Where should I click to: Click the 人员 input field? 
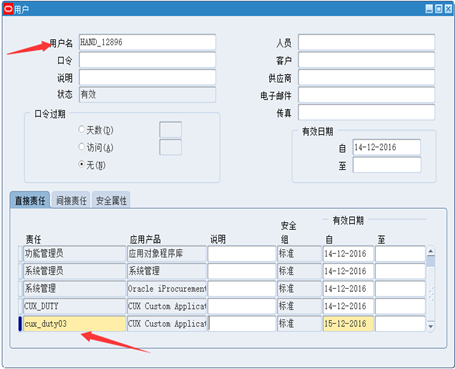coord(366,42)
